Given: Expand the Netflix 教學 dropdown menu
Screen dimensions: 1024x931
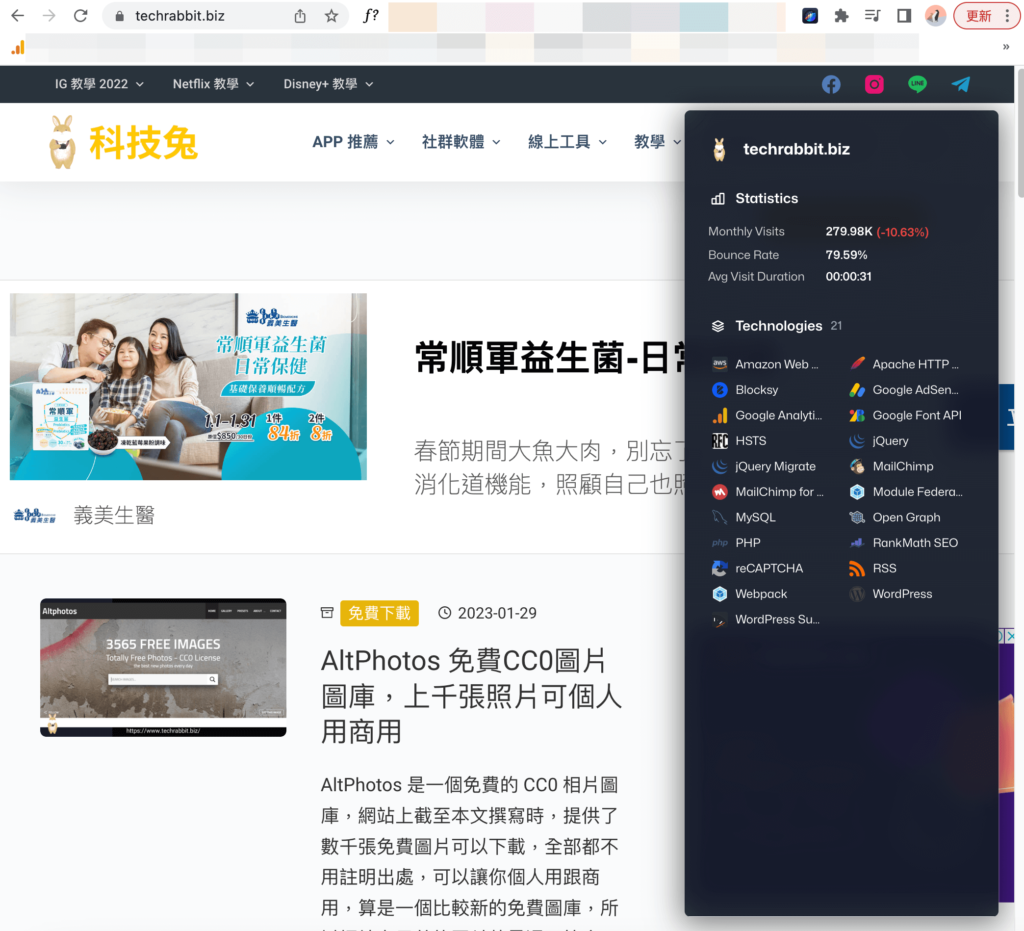Looking at the screenshot, I should tap(213, 84).
